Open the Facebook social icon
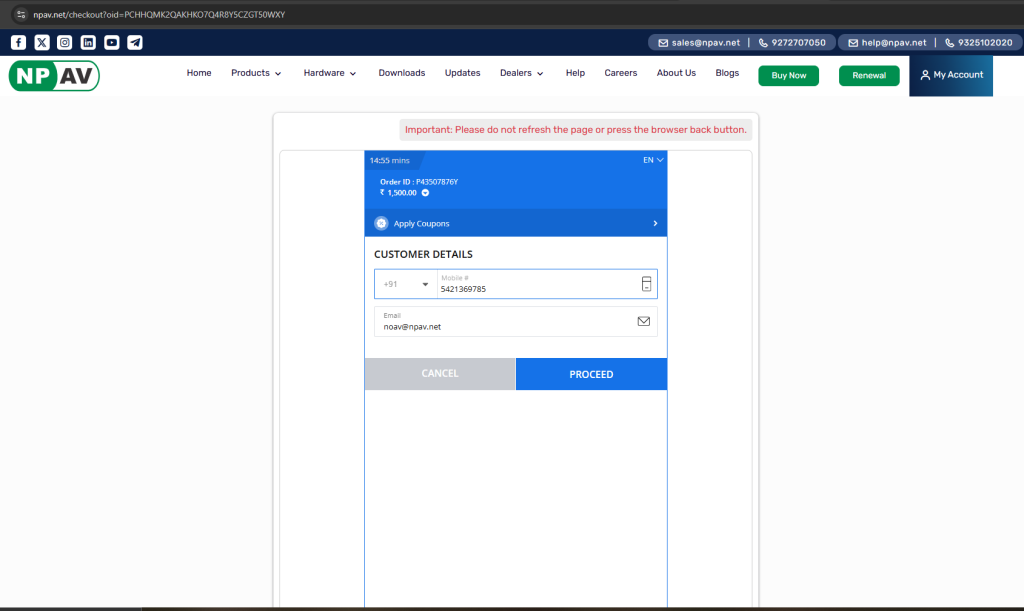This screenshot has height=611, width=1024. pos(18,42)
